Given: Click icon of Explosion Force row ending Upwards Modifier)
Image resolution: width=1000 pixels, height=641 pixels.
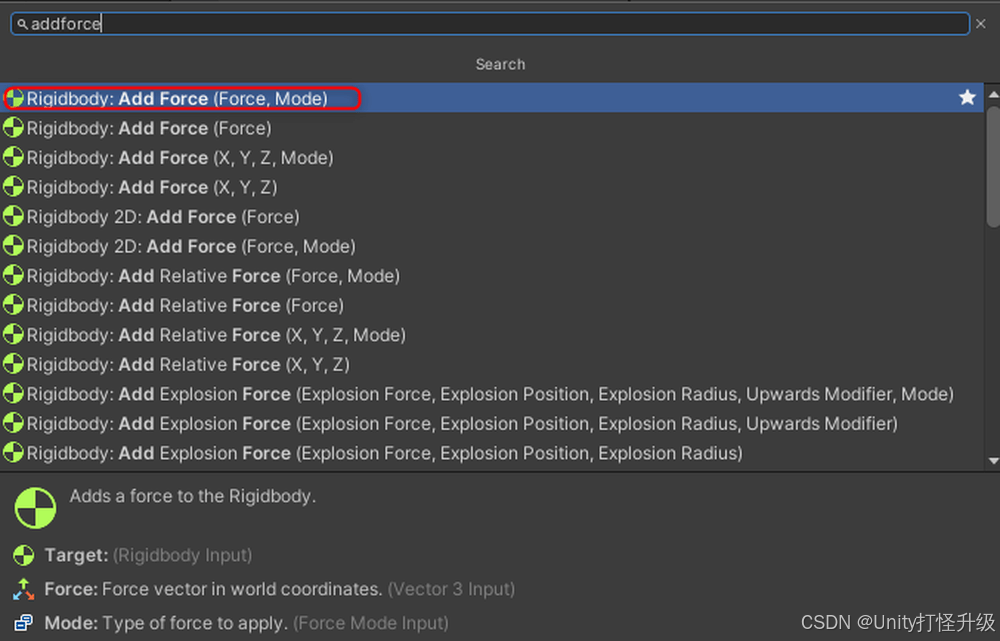Looking at the screenshot, I should (13, 423).
